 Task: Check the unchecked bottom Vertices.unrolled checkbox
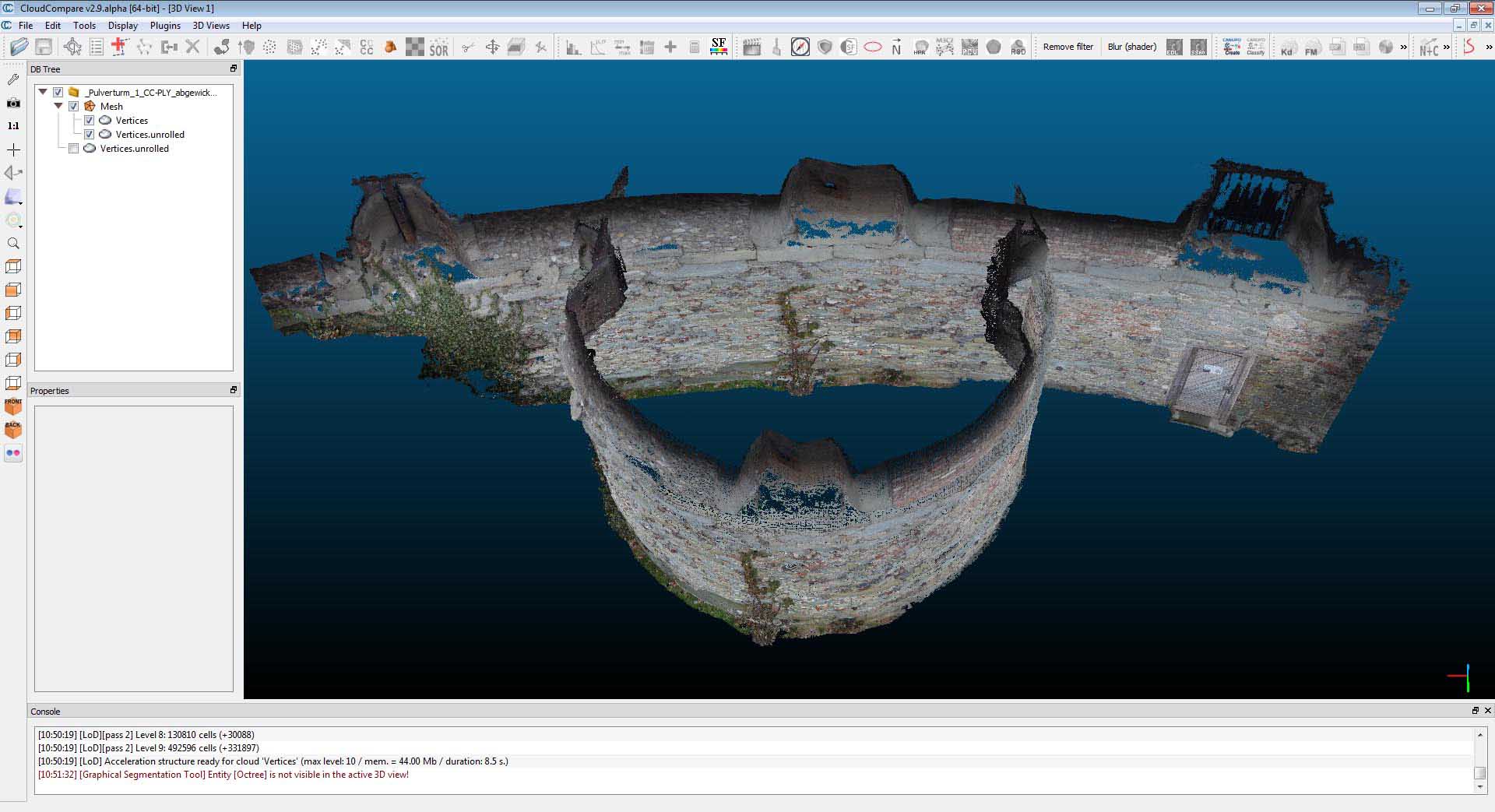[74, 149]
